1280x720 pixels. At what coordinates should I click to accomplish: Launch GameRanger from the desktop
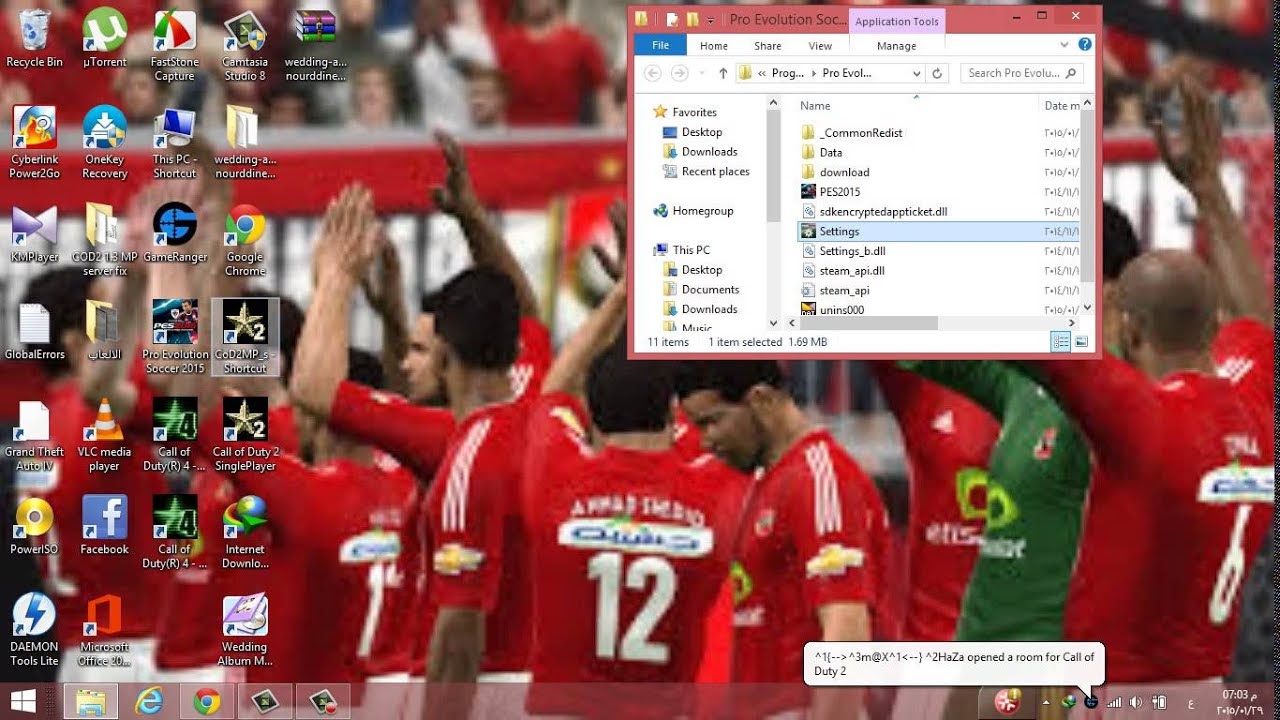174,233
